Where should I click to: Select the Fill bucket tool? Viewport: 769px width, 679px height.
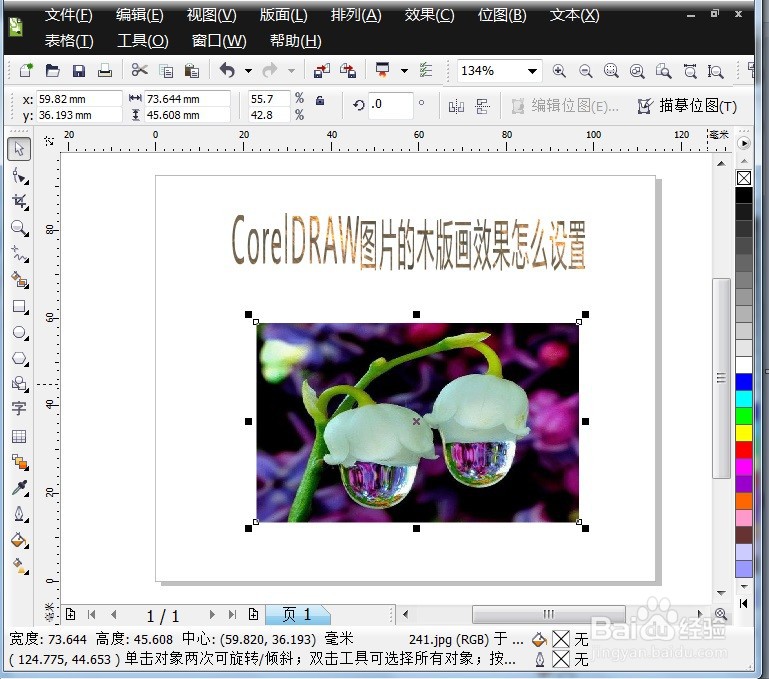pos(19,540)
